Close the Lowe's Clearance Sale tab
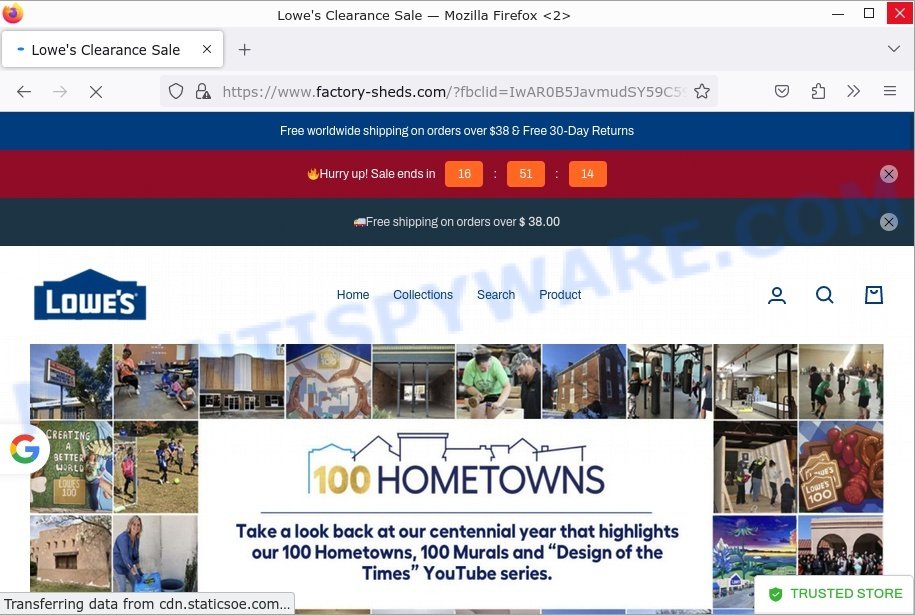915x615 pixels. pos(207,50)
